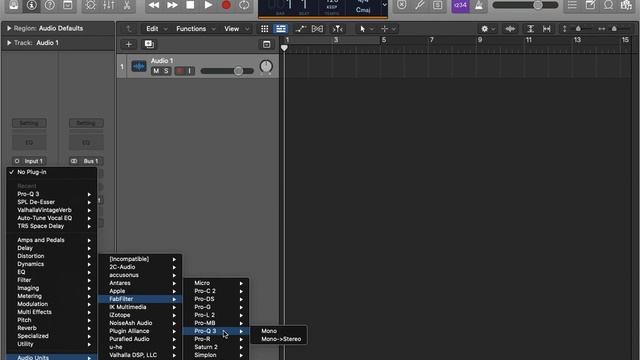The height and width of the screenshot is (360, 640).
Task: Toggle input monitoring on Audio 1
Action: click(x=190, y=71)
